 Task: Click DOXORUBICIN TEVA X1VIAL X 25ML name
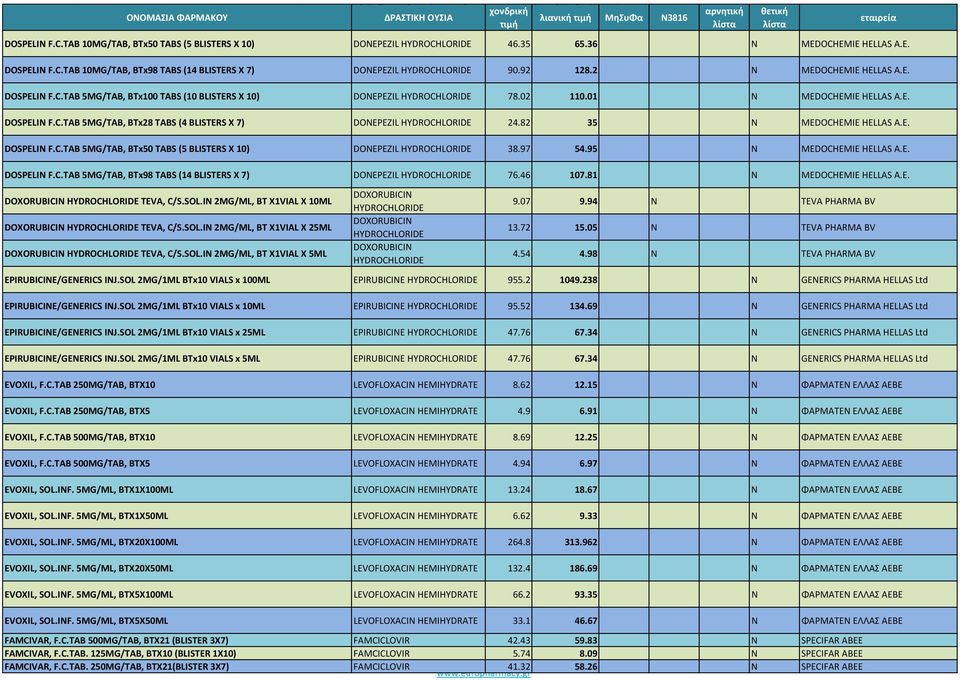pos(168,228)
